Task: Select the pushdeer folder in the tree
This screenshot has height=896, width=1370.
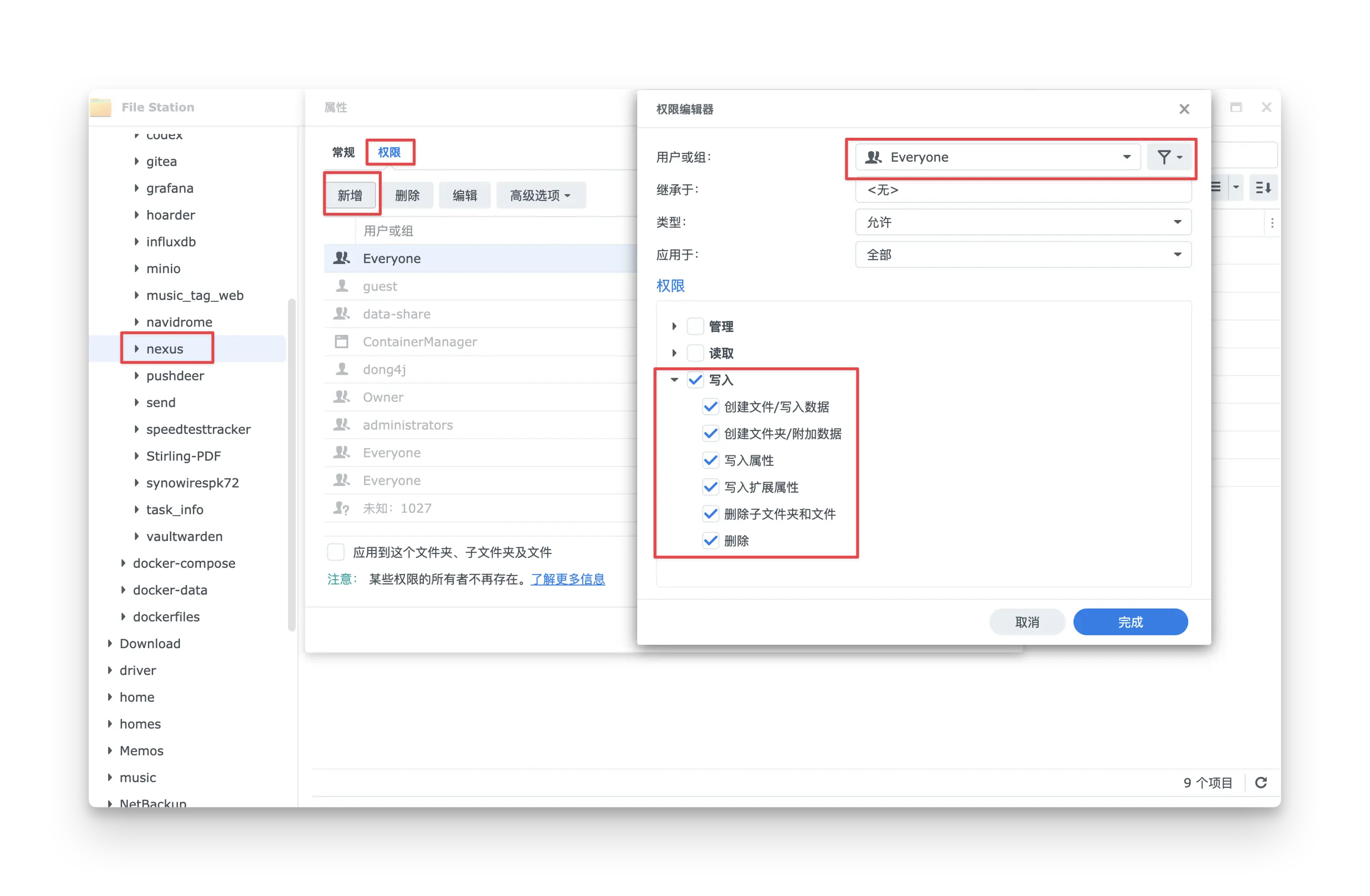Action: coord(175,376)
